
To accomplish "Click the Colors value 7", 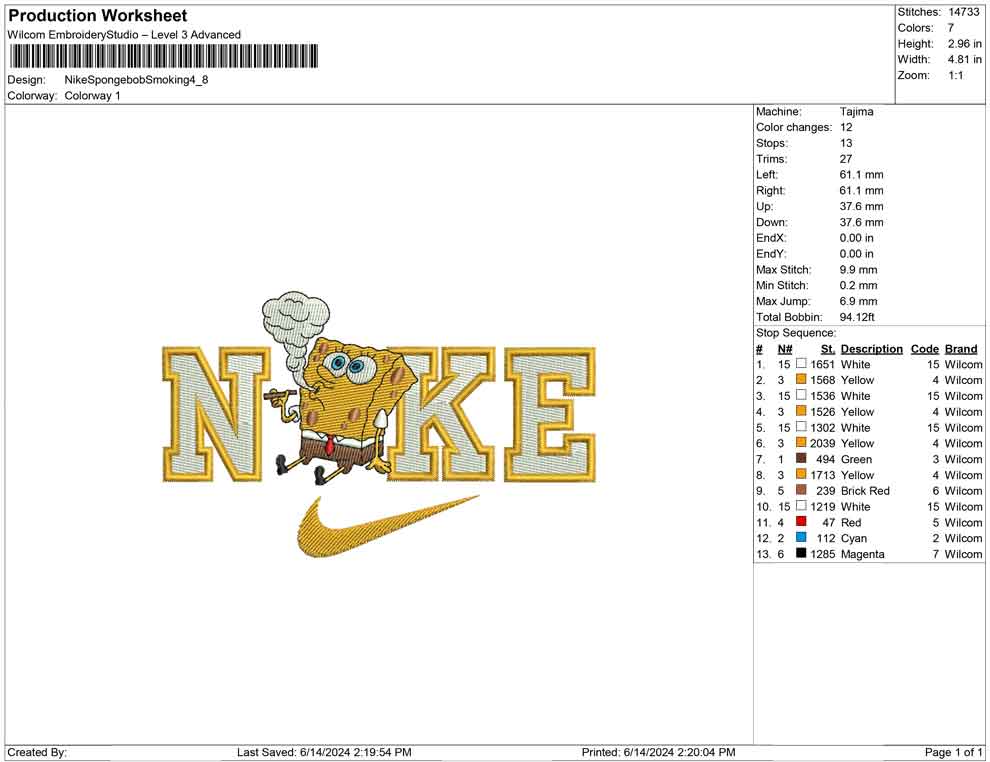I will point(950,28).
